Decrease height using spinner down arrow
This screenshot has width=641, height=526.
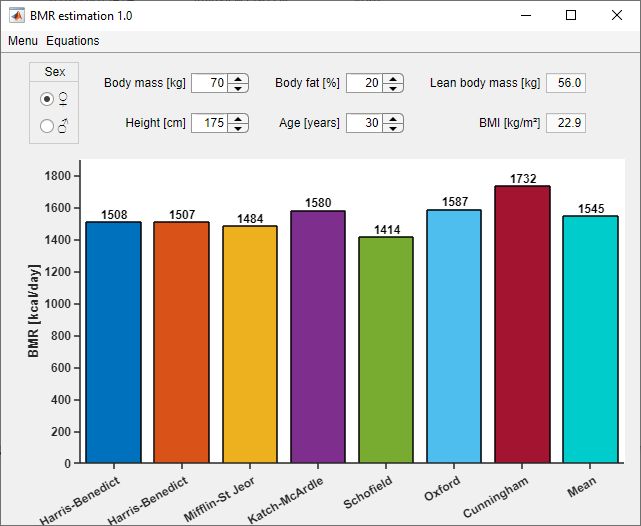click(x=238, y=128)
